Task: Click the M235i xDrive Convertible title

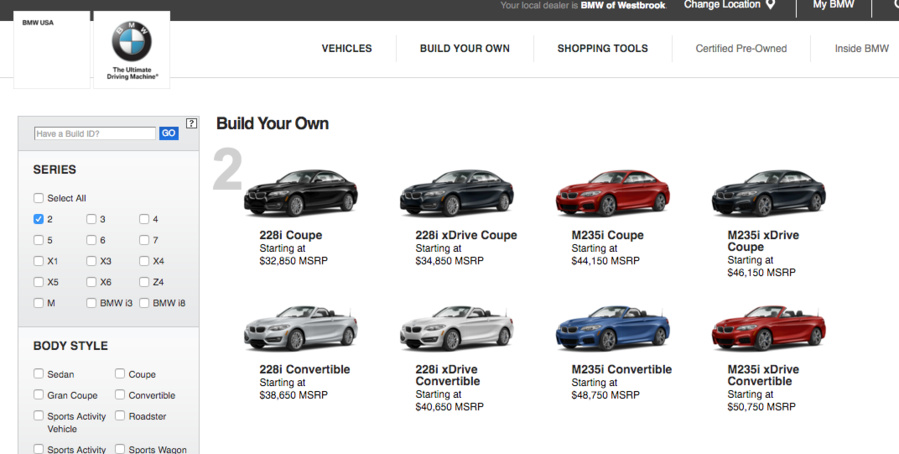Action: [x=763, y=375]
